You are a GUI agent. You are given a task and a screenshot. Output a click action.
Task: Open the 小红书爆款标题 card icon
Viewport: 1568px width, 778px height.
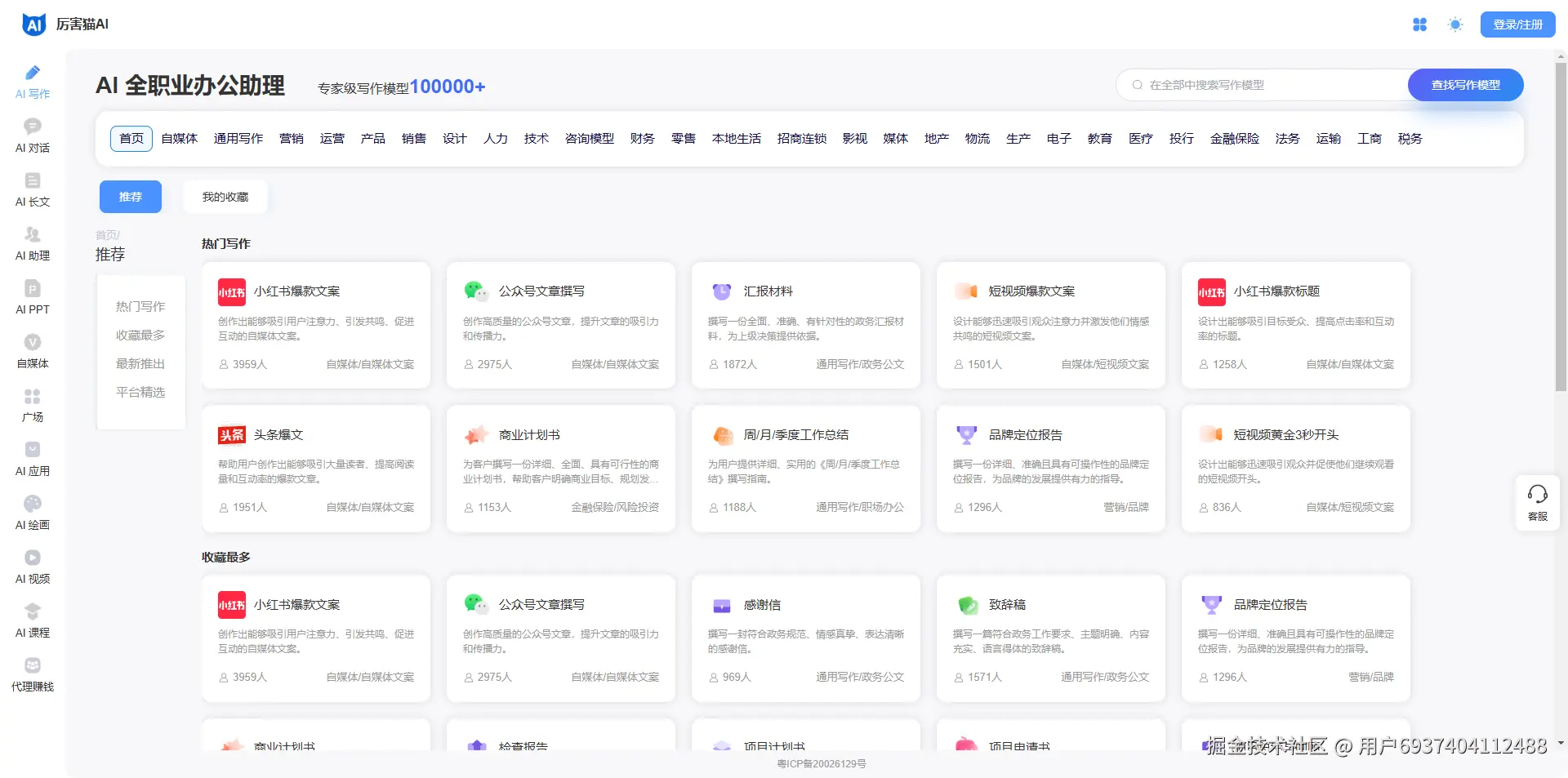tap(1211, 291)
